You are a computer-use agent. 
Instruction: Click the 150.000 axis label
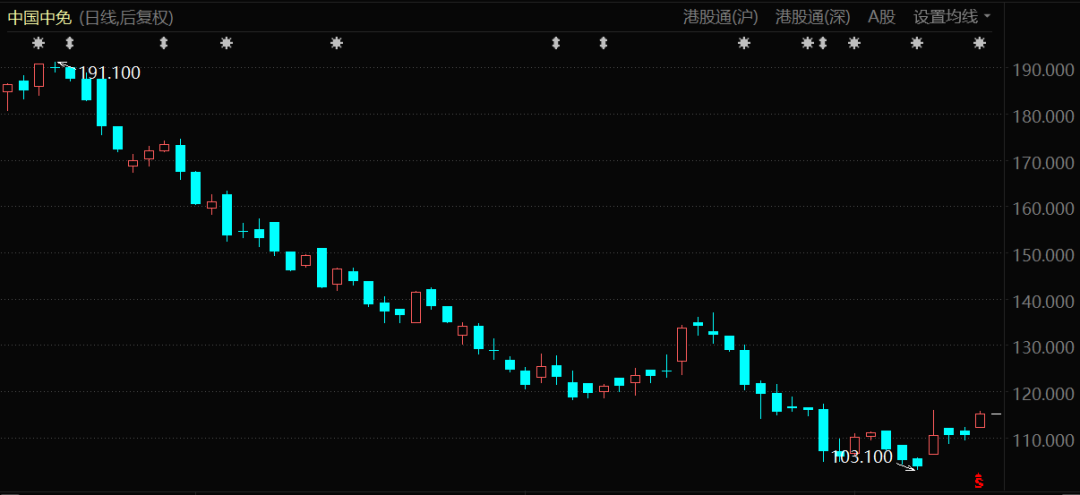tap(1042, 255)
